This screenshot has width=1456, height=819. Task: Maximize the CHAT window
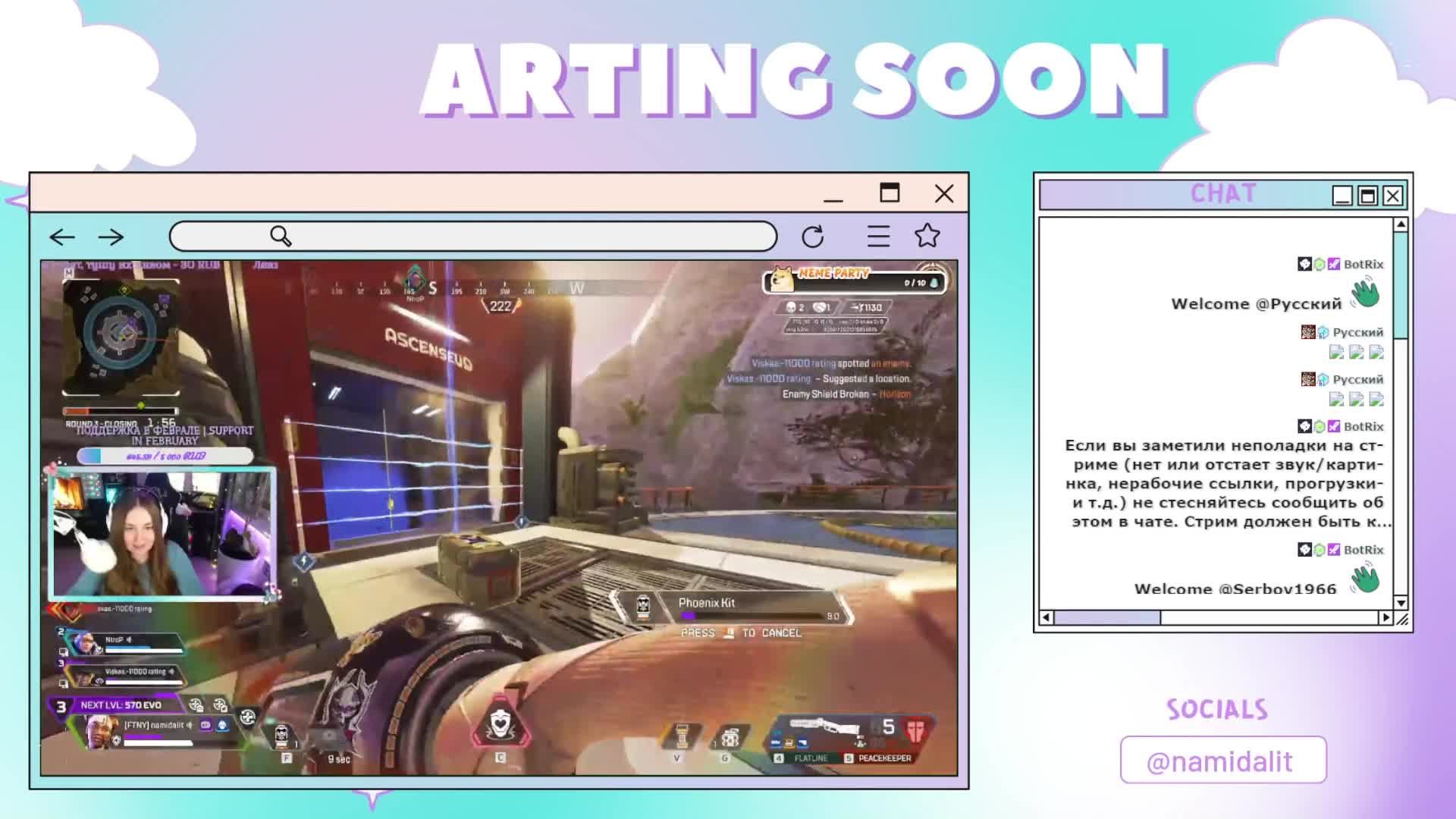point(1367,196)
